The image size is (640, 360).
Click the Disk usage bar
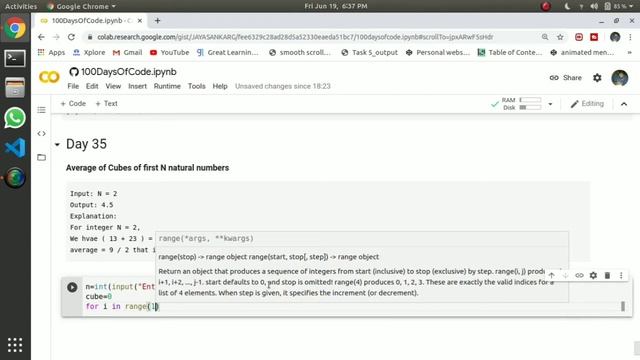[530, 107]
